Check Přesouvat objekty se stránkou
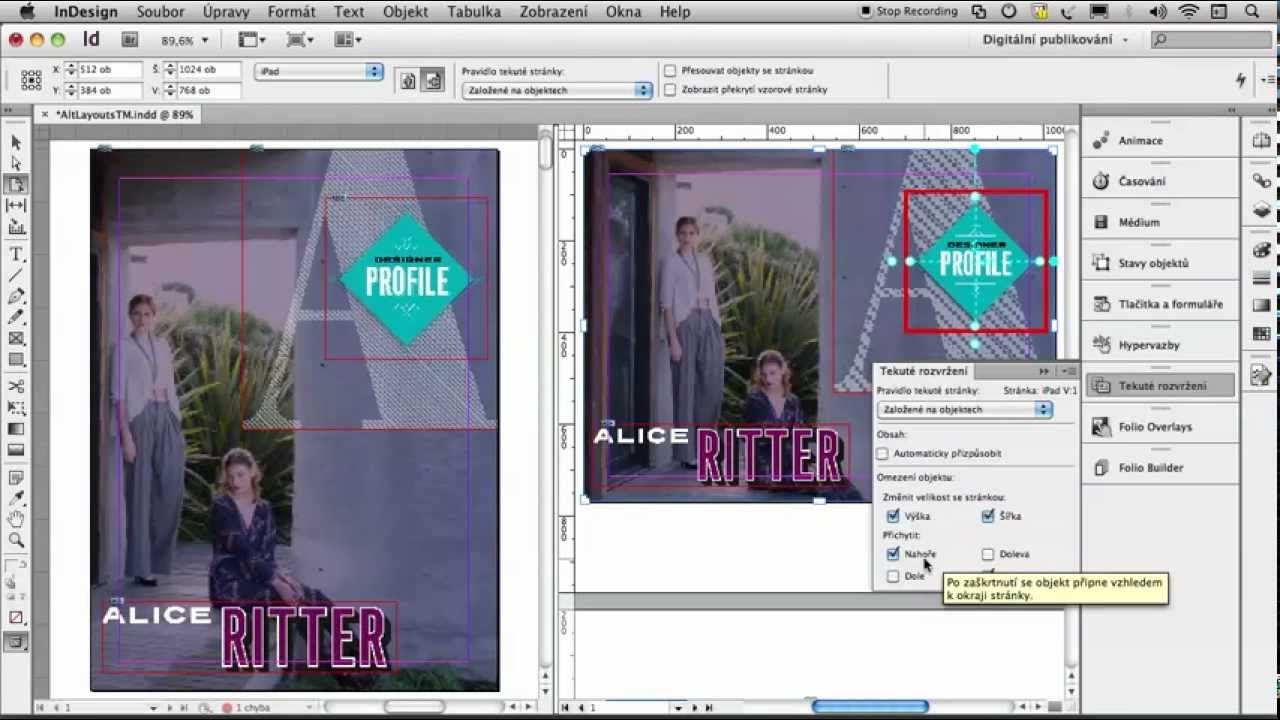The height and width of the screenshot is (720, 1280). pyautogui.click(x=670, y=71)
